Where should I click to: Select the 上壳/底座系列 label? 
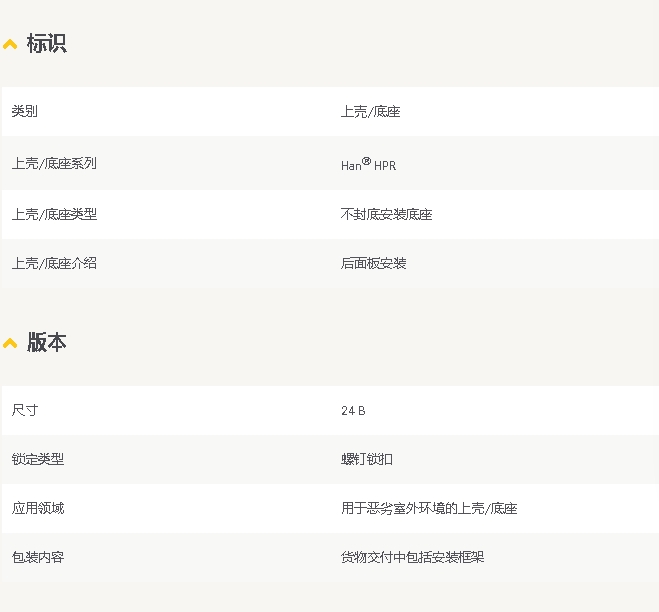(54, 163)
